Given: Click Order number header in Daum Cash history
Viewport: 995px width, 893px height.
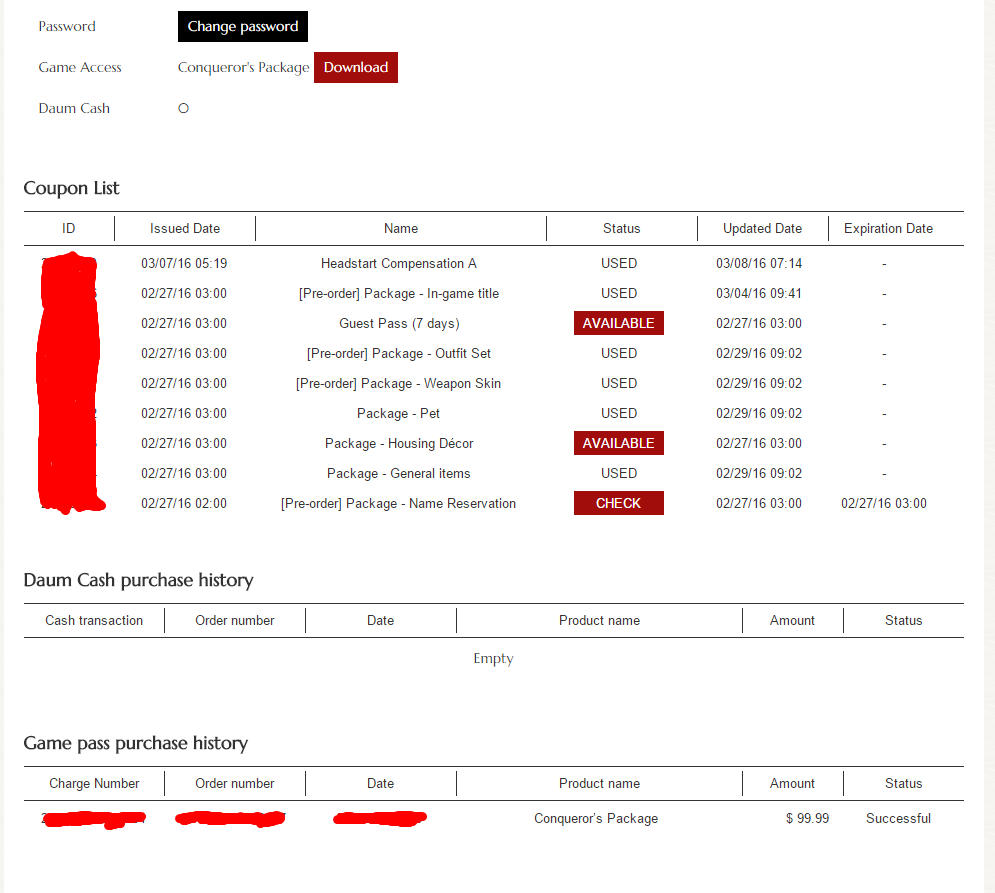Looking at the screenshot, I should pyautogui.click(x=235, y=621).
